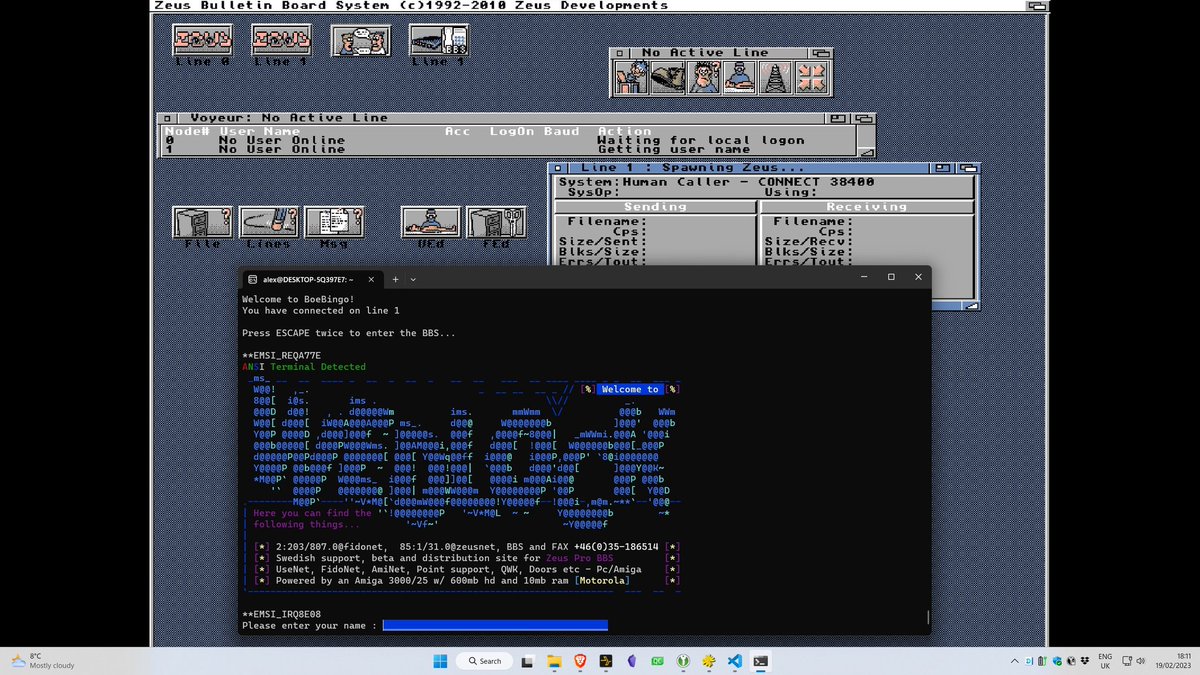Close the alex@DESKTOP terminal tab

coord(371,279)
